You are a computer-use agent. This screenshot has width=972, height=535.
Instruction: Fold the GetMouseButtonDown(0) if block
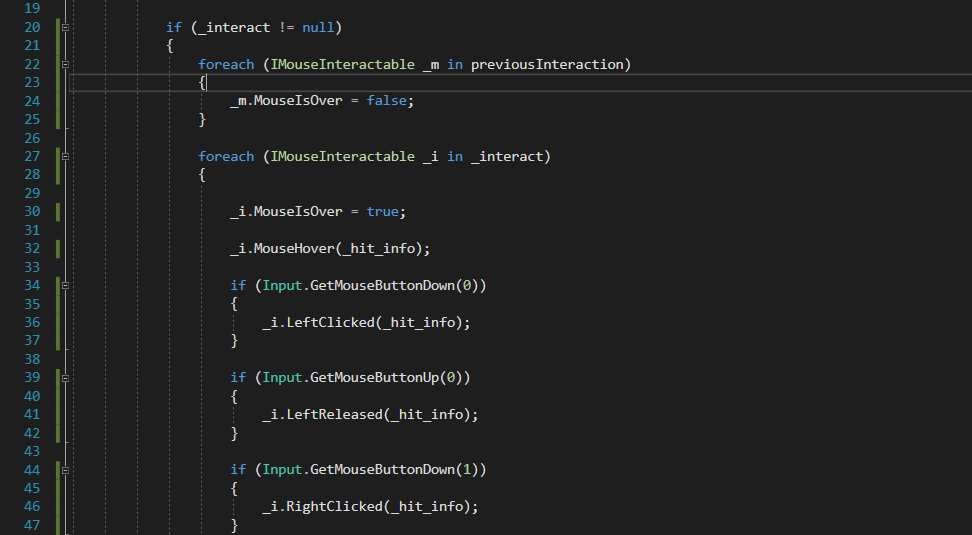[x=65, y=285]
